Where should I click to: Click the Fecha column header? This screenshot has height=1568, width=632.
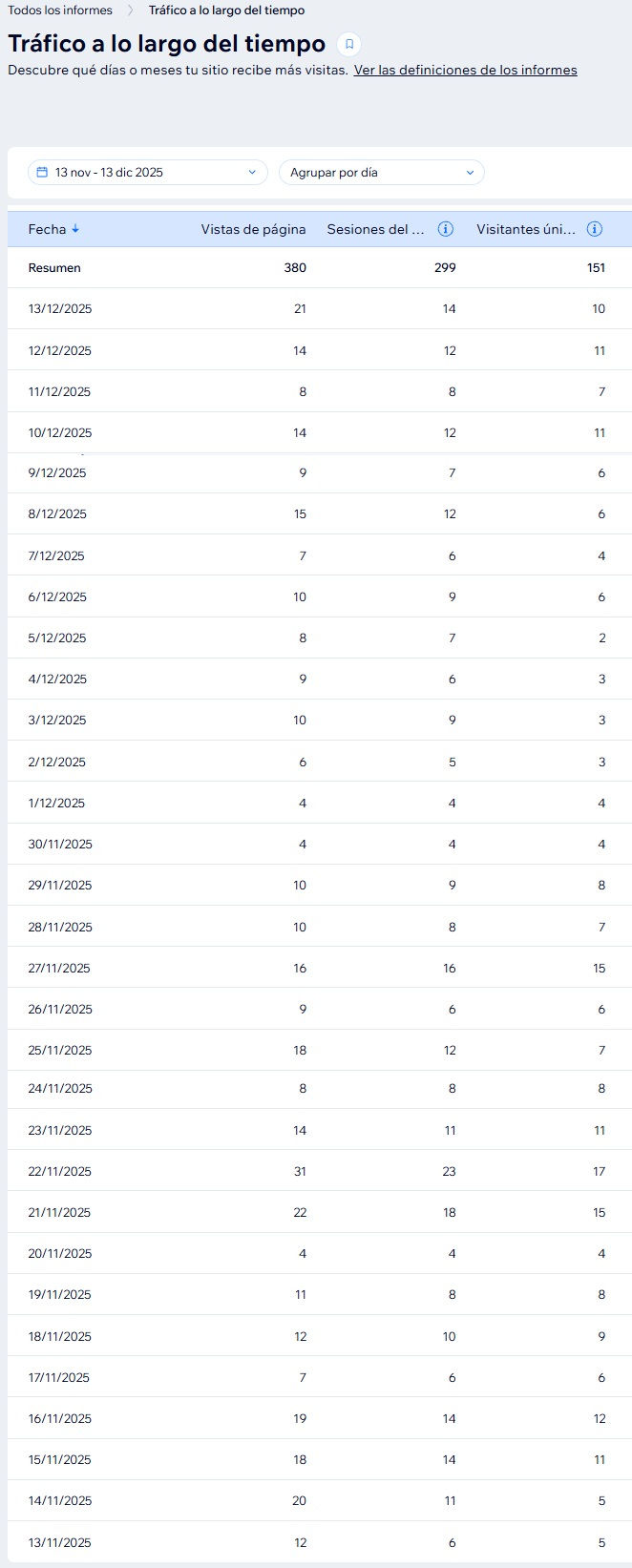pos(47,229)
